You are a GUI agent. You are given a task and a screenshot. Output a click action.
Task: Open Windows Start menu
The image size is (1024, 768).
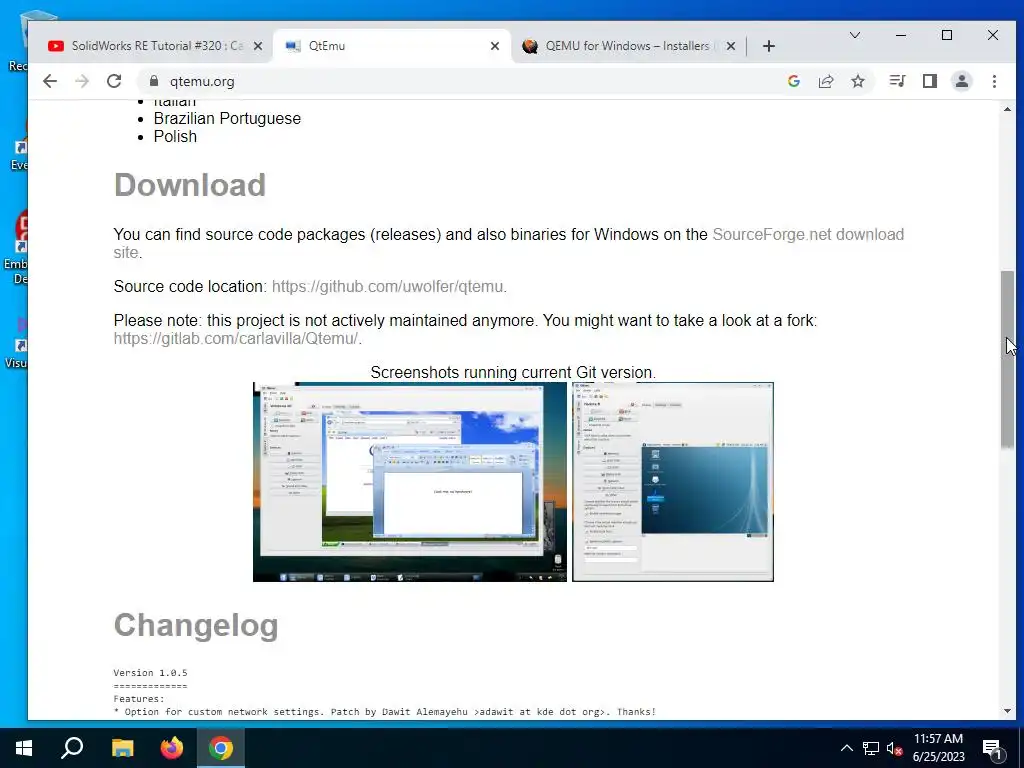click(x=24, y=748)
